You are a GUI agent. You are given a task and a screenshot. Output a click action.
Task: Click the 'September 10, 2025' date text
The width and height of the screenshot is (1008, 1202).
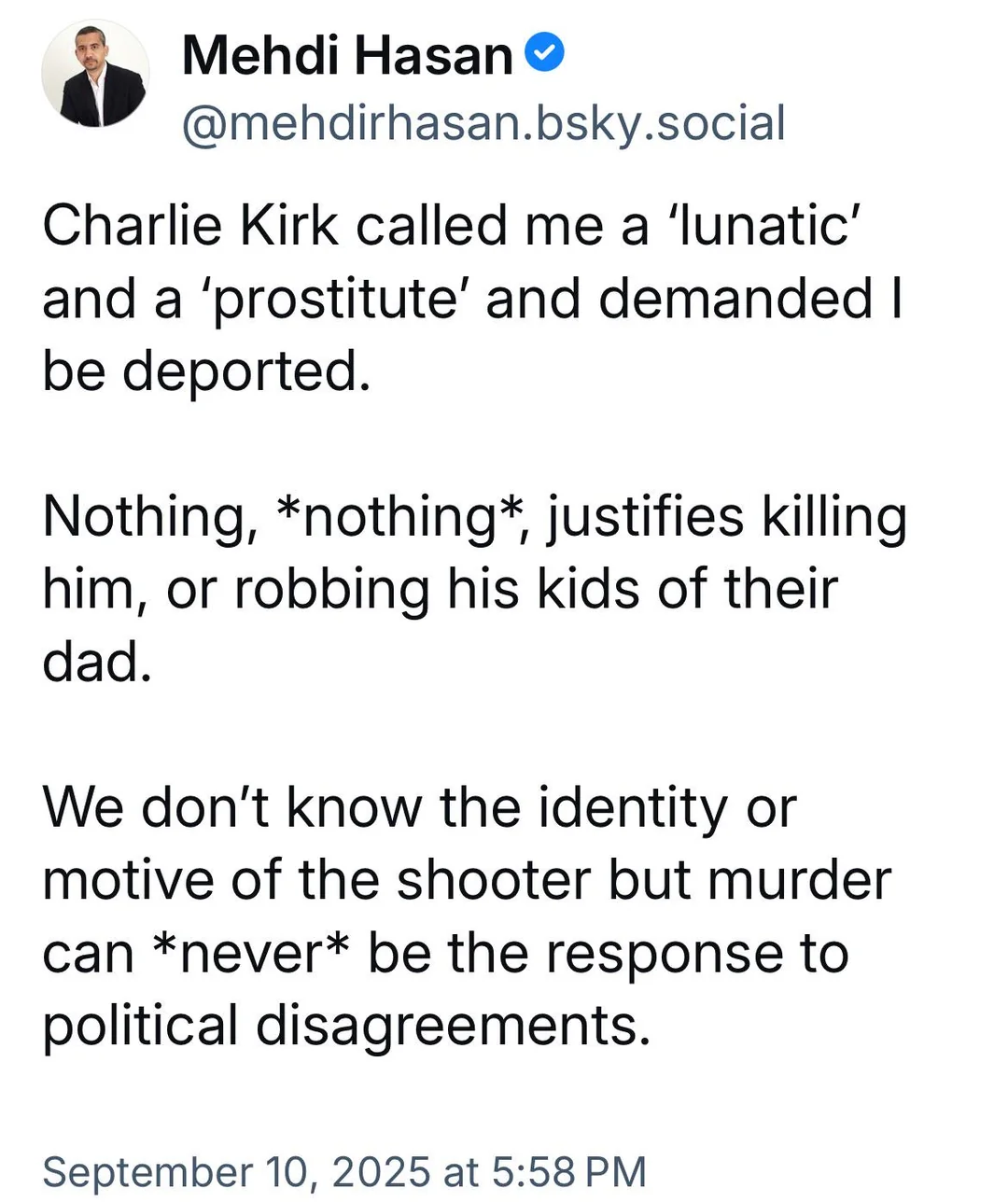(x=237, y=1171)
